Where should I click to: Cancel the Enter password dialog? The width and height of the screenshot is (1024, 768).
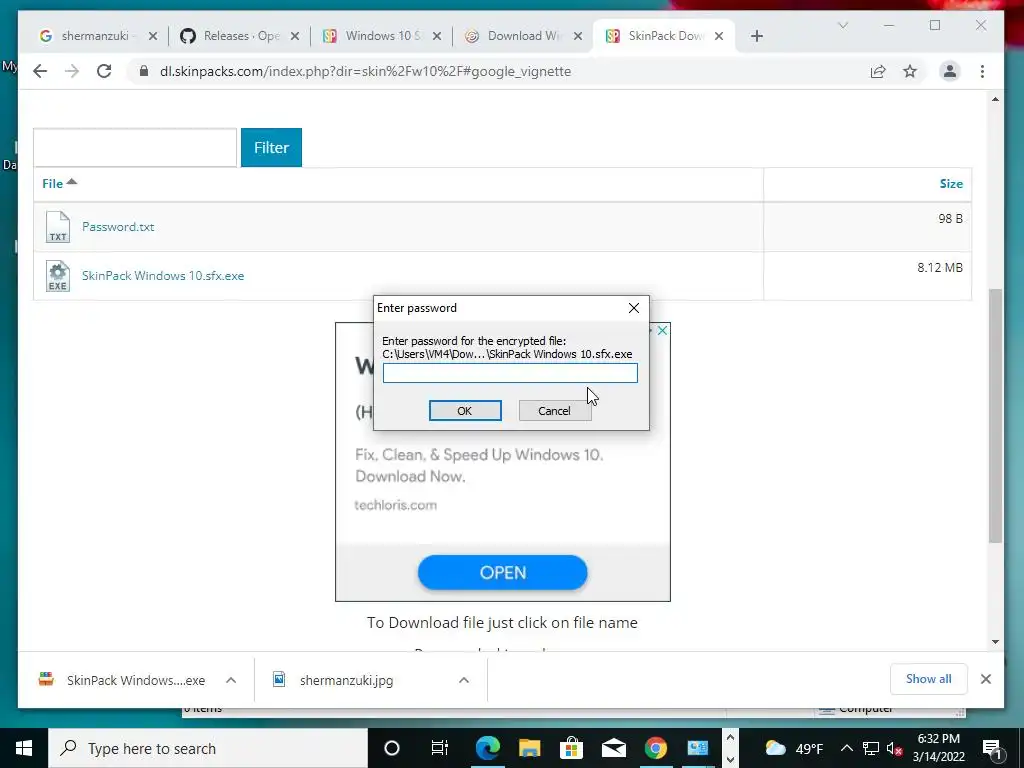tap(554, 411)
